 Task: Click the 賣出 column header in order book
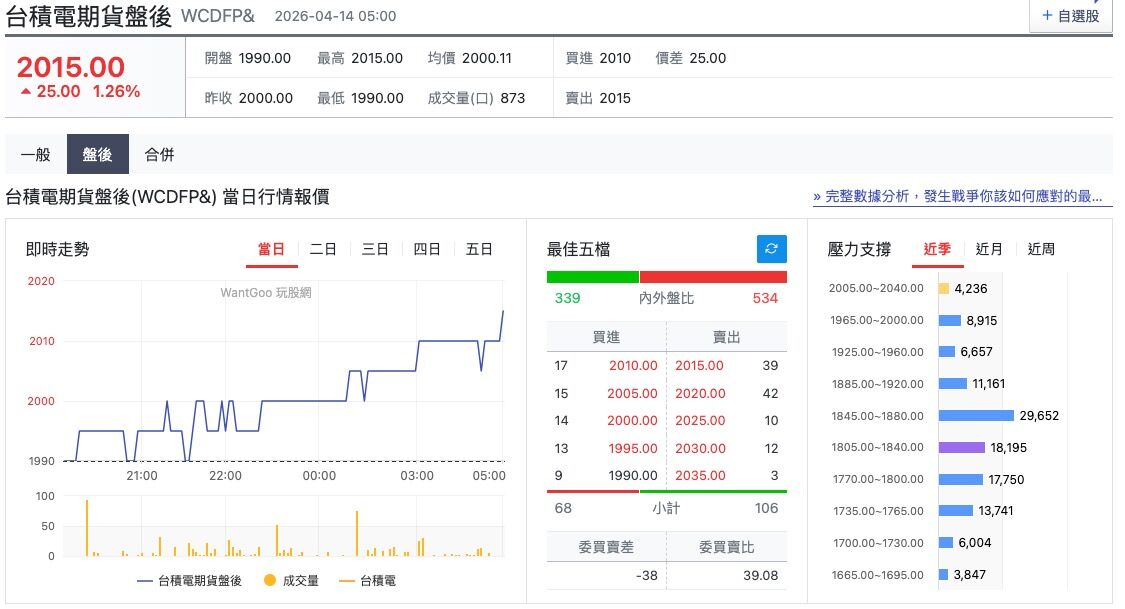pyautogui.click(x=726, y=337)
